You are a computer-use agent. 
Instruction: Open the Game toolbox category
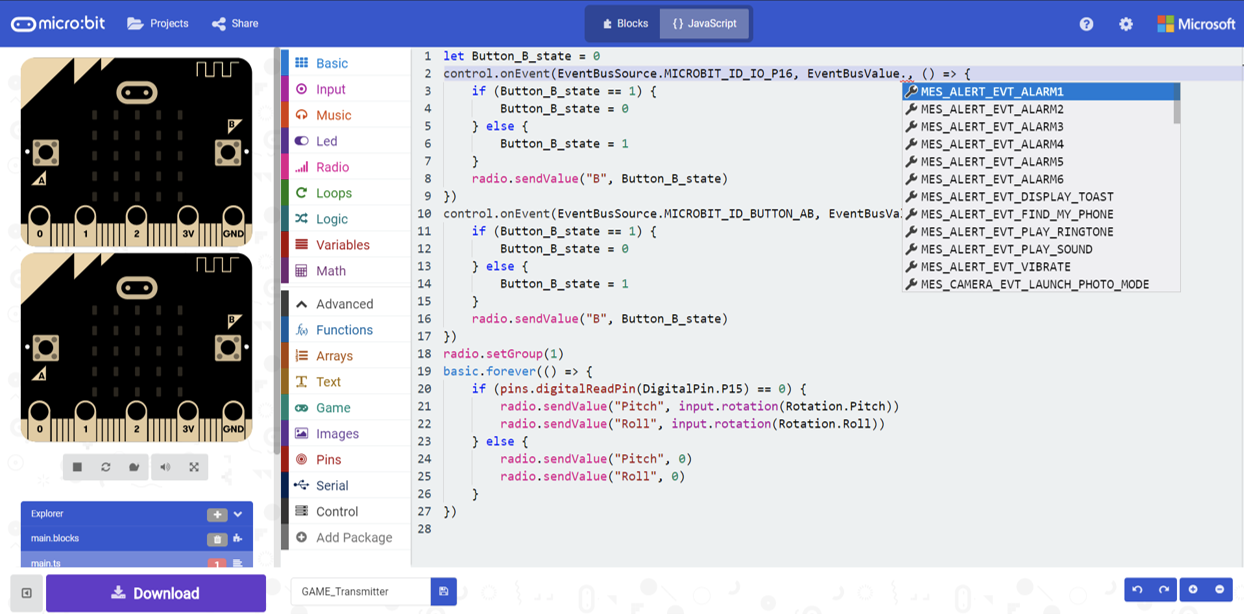(346, 408)
